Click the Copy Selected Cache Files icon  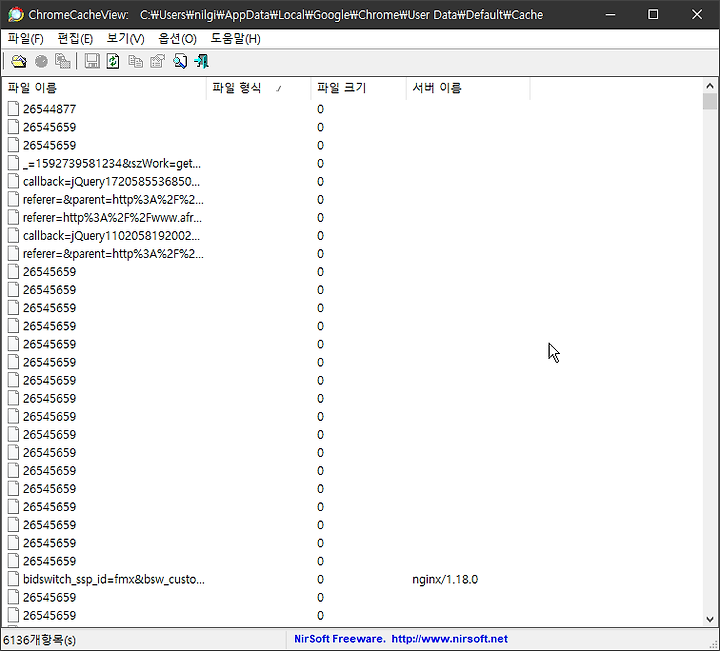62,62
